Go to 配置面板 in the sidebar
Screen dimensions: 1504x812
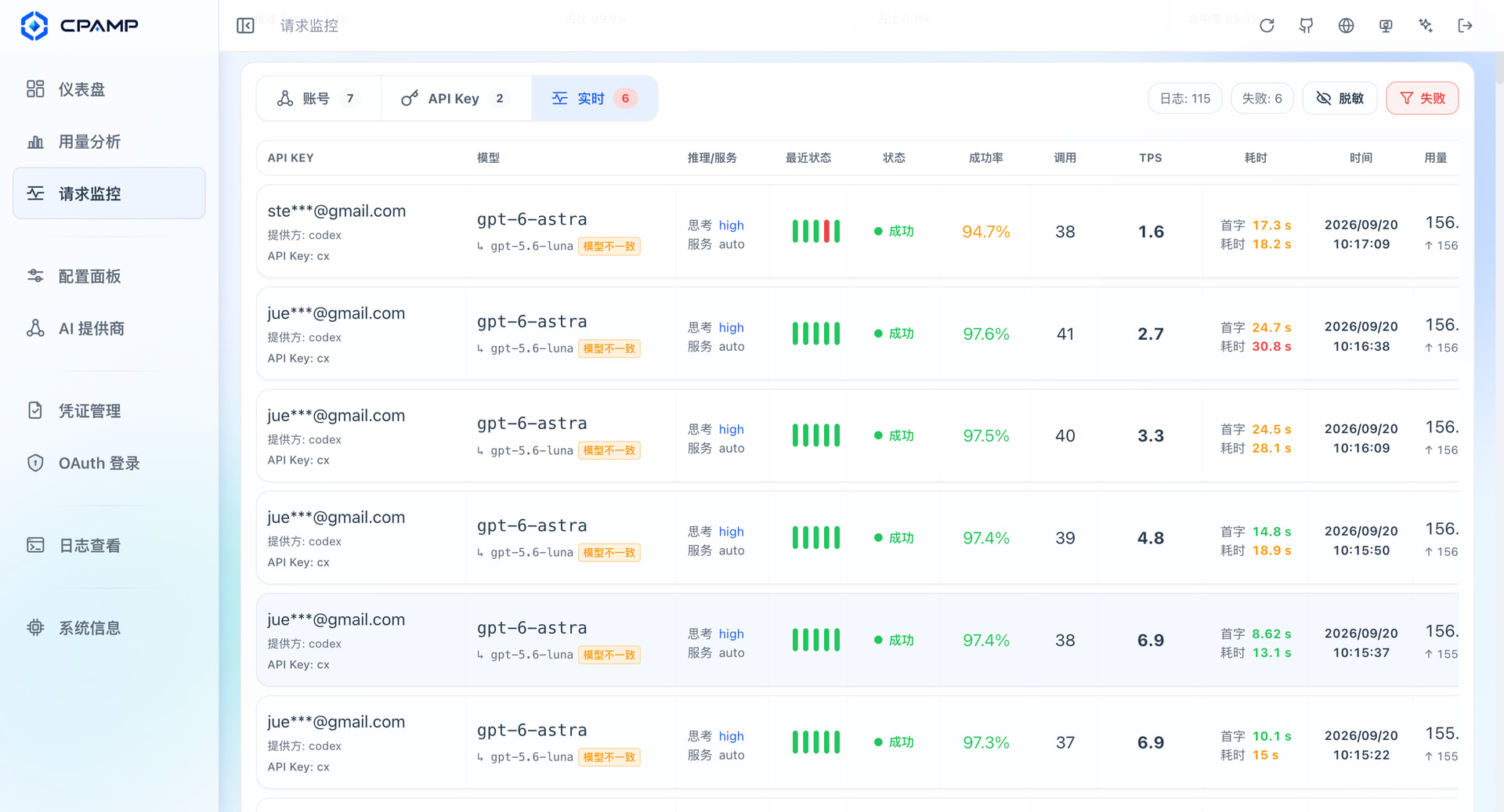click(x=109, y=276)
